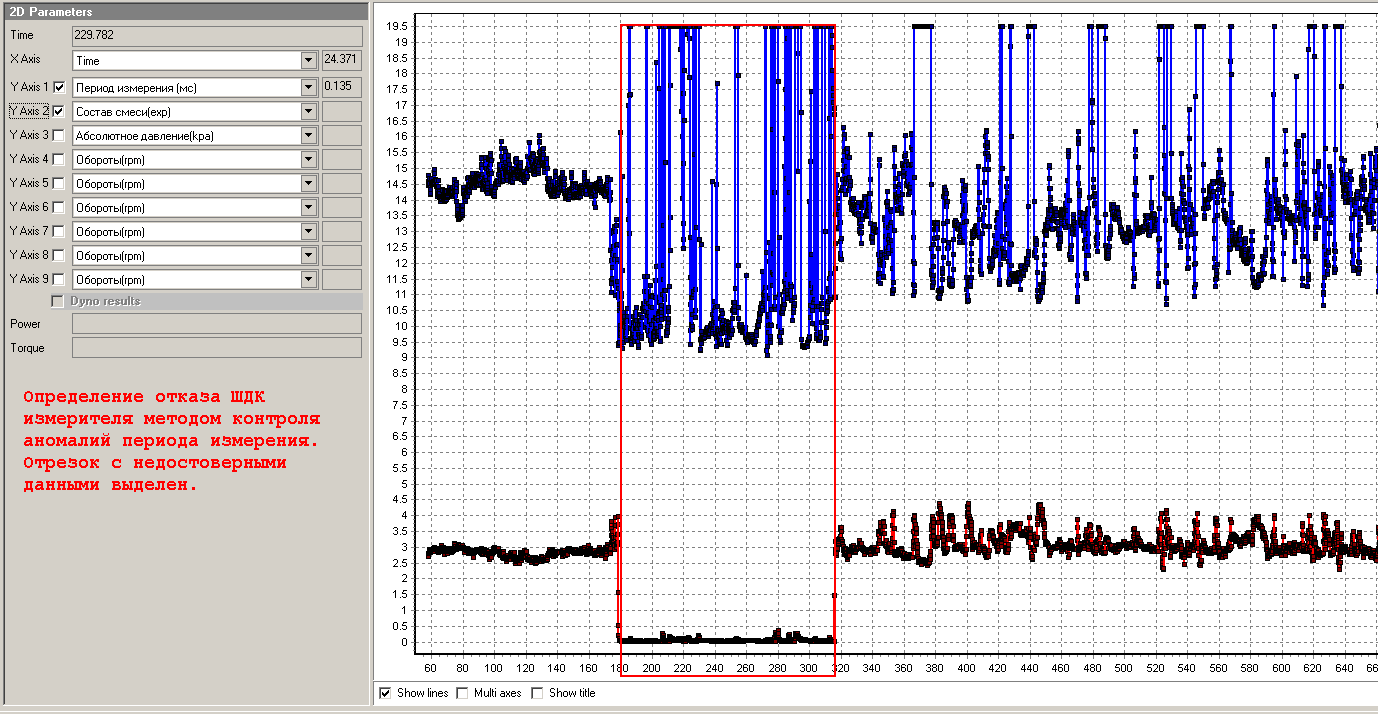Disable the Show lines checkbox

(386, 693)
